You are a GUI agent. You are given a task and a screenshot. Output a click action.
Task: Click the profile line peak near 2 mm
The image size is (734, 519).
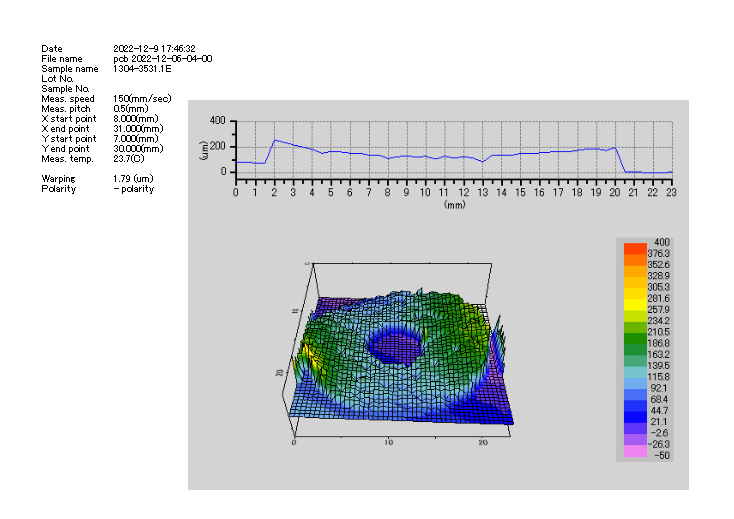tap(274, 141)
